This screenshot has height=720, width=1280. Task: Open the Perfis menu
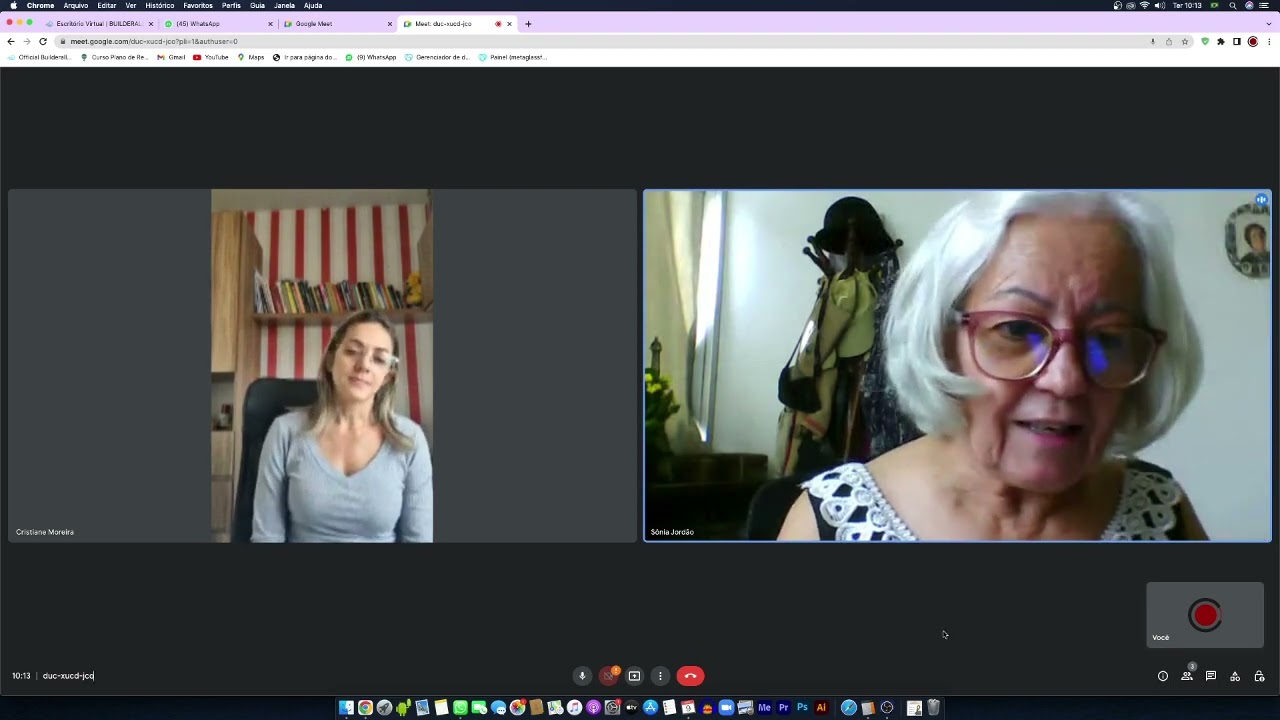(x=231, y=5)
